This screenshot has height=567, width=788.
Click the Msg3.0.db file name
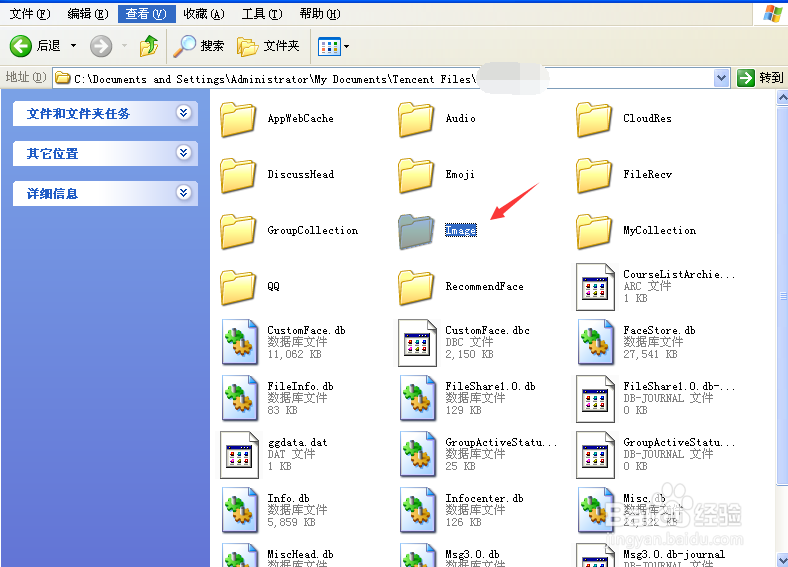472,554
